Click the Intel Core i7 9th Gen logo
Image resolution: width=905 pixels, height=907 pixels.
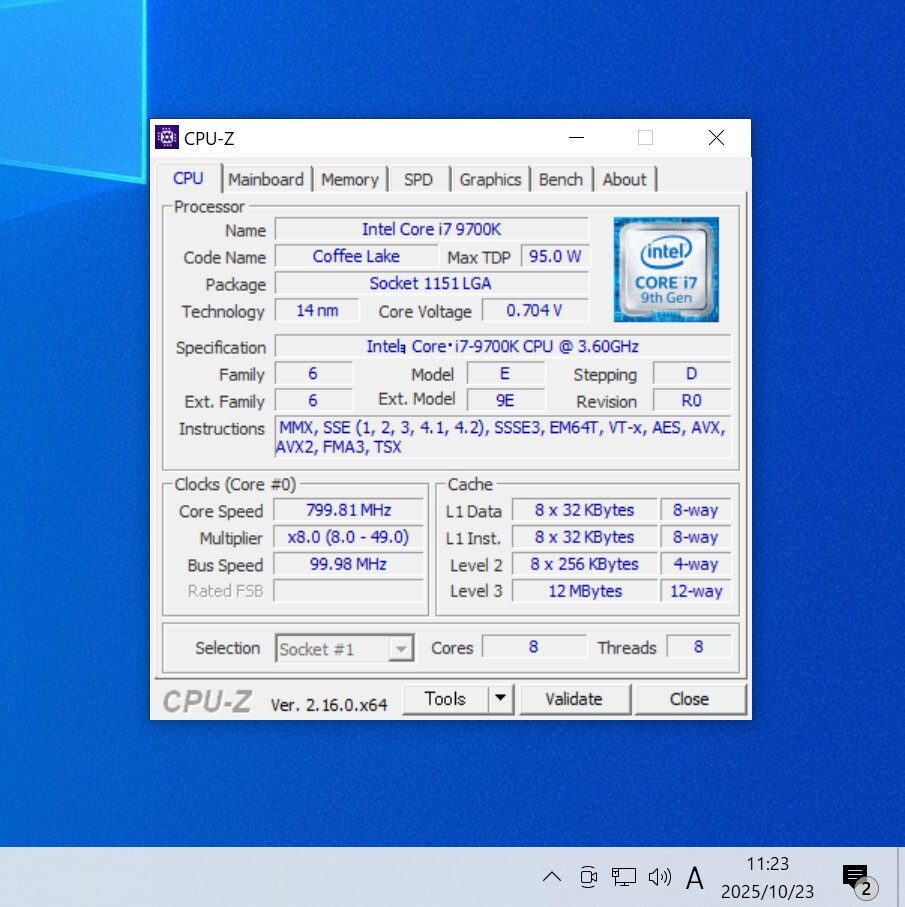click(x=666, y=270)
